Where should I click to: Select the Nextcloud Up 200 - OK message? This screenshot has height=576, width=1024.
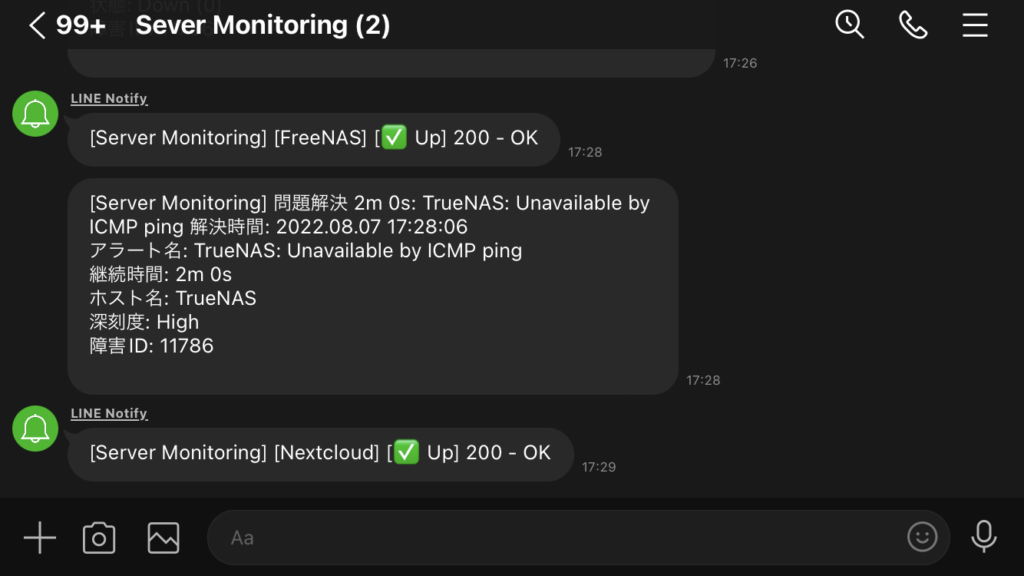coord(320,454)
